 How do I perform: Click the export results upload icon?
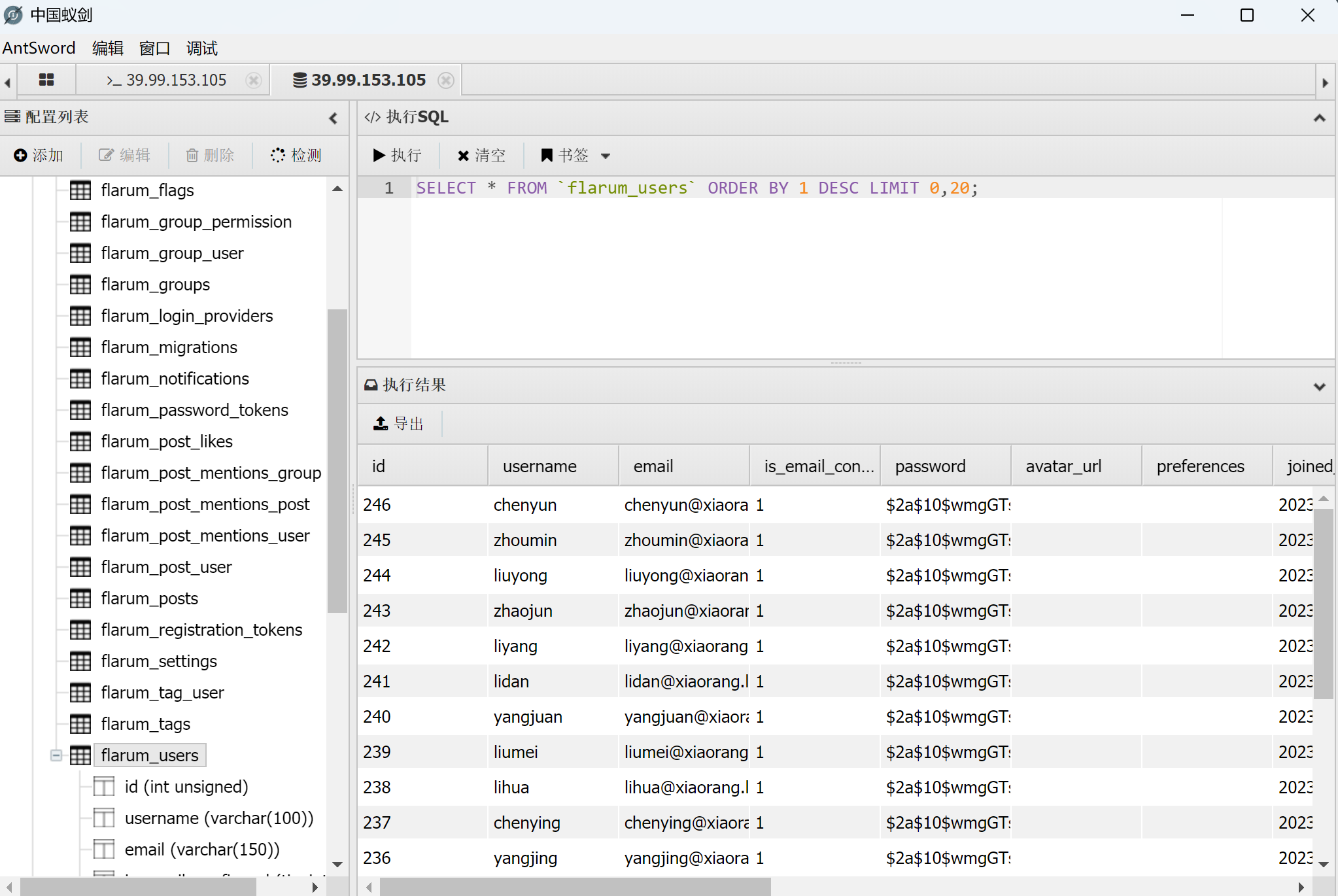point(381,423)
